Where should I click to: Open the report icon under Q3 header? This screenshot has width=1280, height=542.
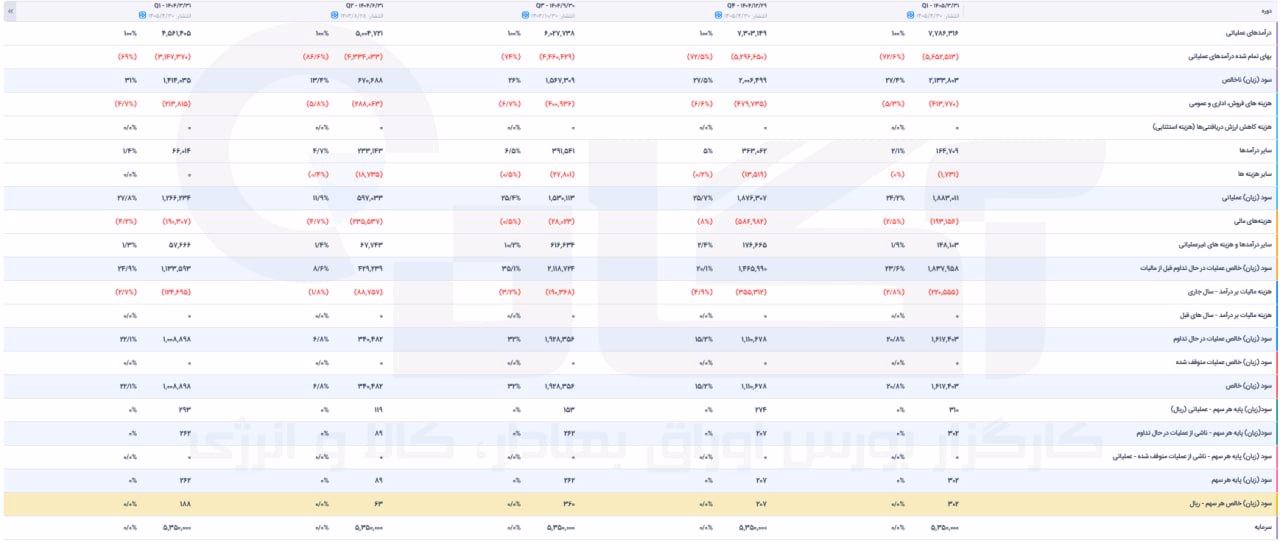(x=524, y=16)
